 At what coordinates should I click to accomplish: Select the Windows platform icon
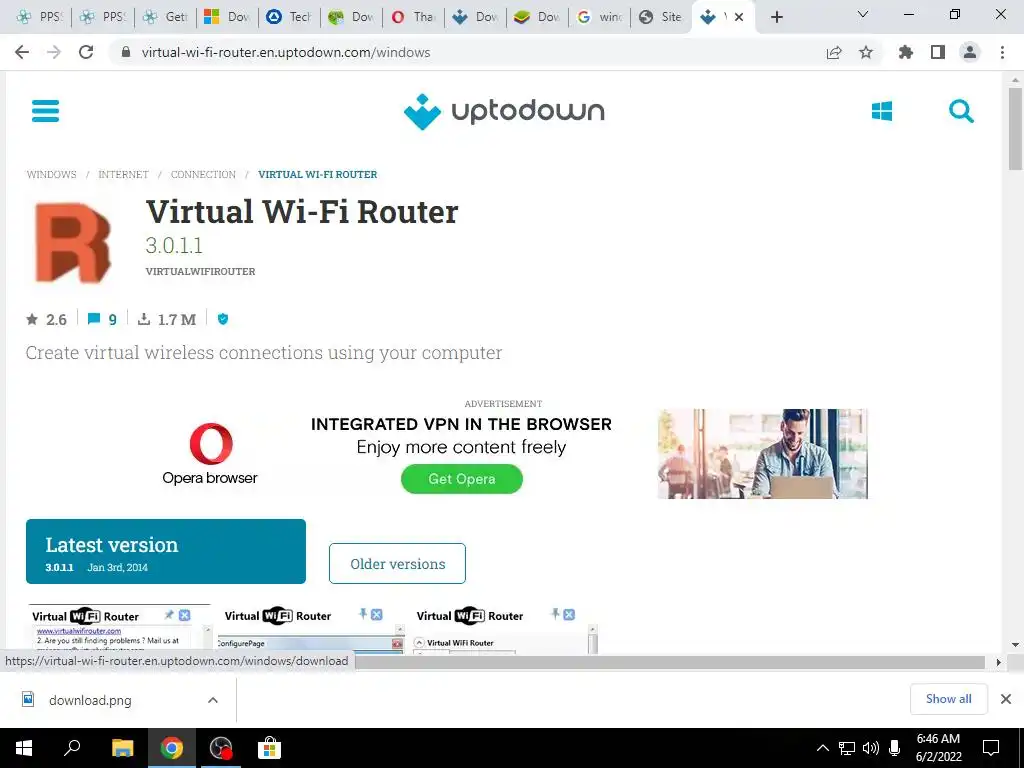(x=882, y=111)
